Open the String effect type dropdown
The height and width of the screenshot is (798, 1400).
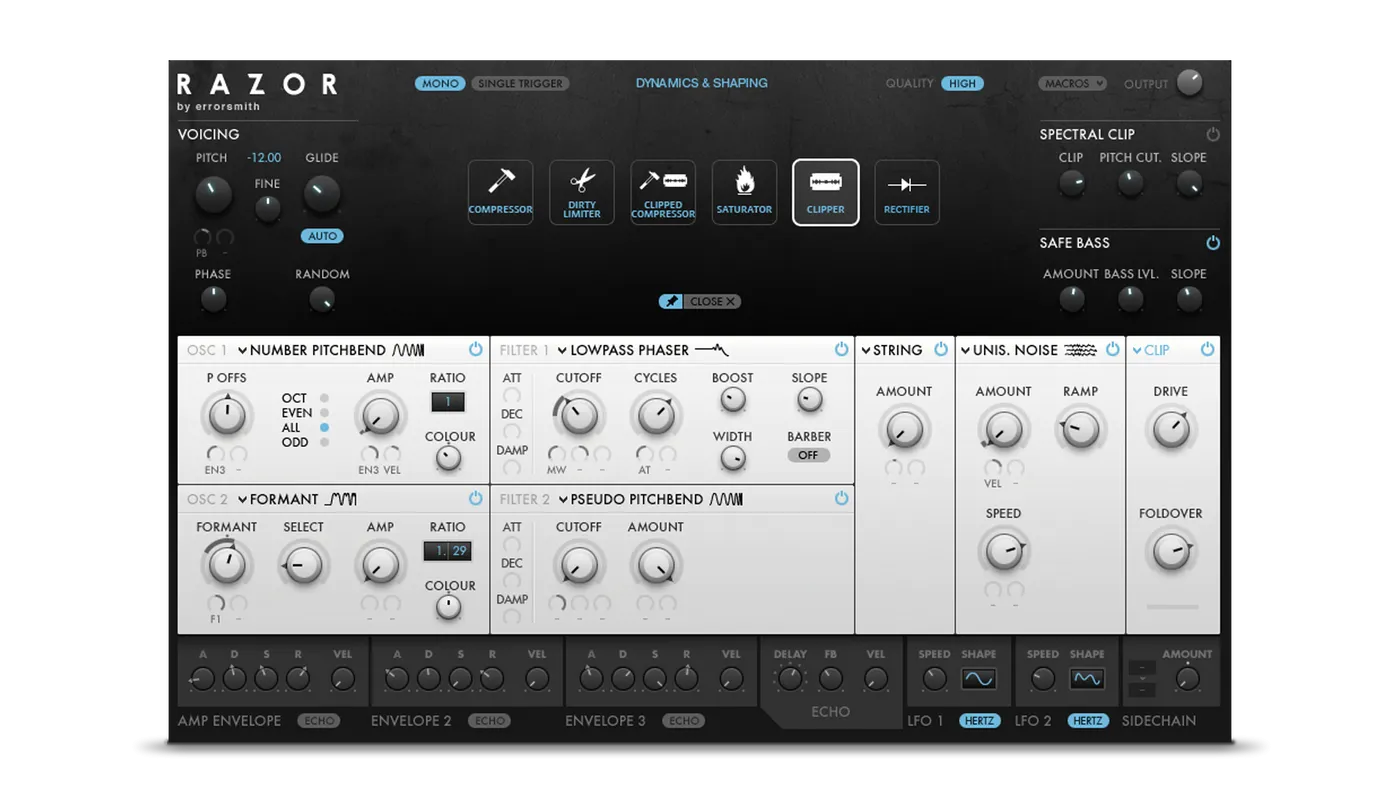892,350
